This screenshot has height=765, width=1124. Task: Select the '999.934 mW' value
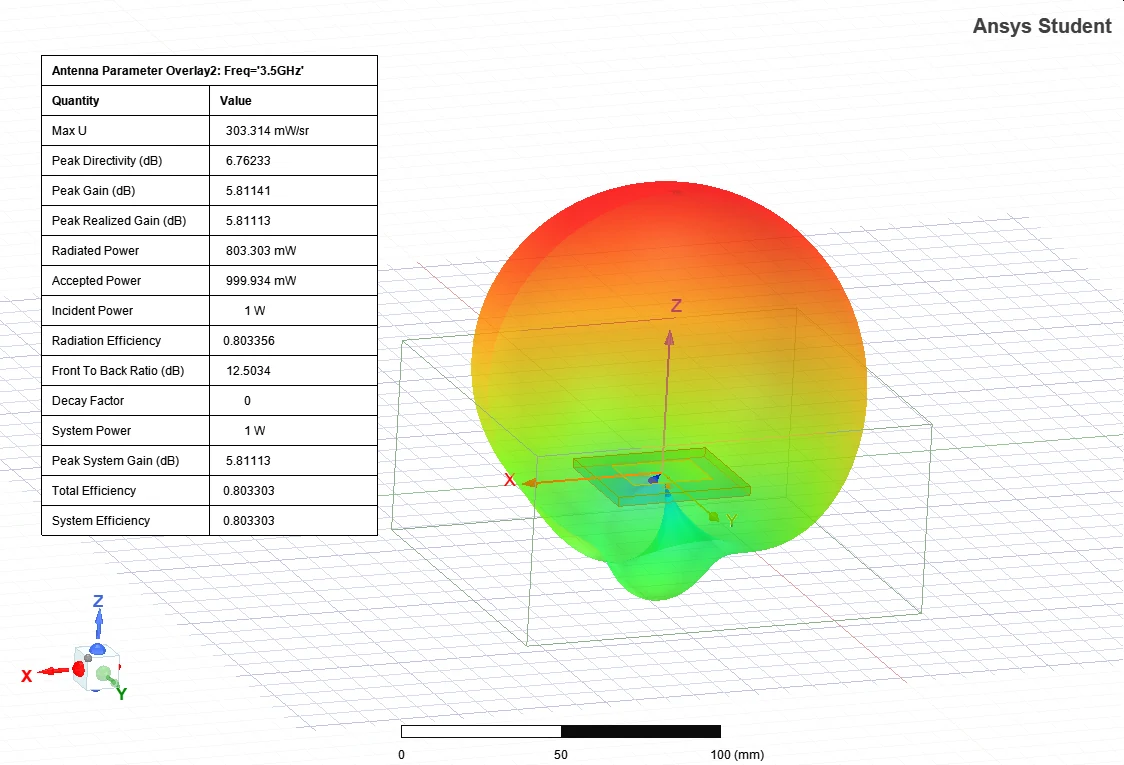[x=261, y=281]
